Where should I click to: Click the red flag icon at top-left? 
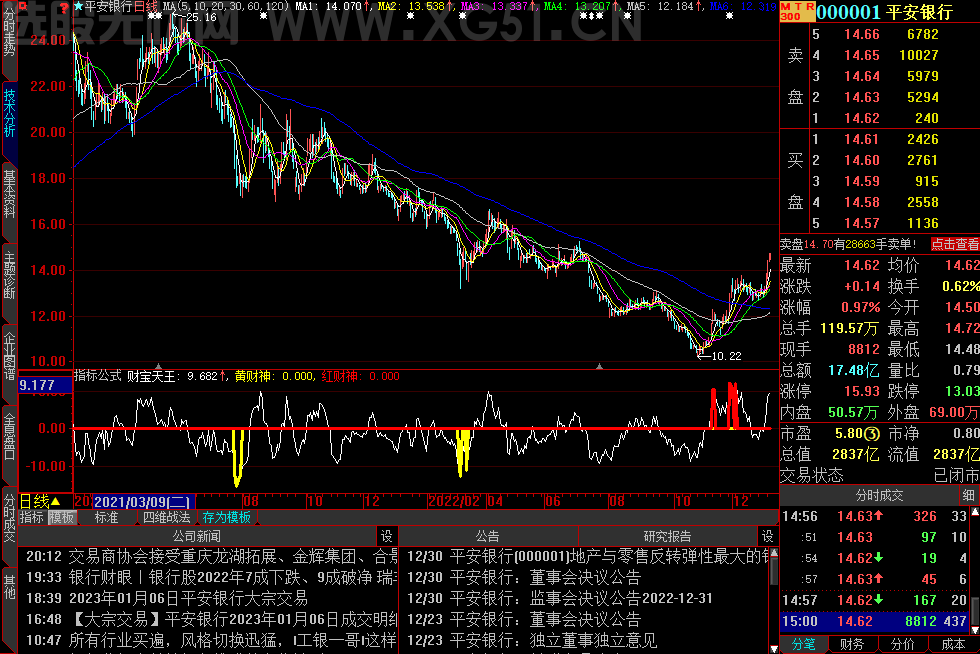coord(23,7)
